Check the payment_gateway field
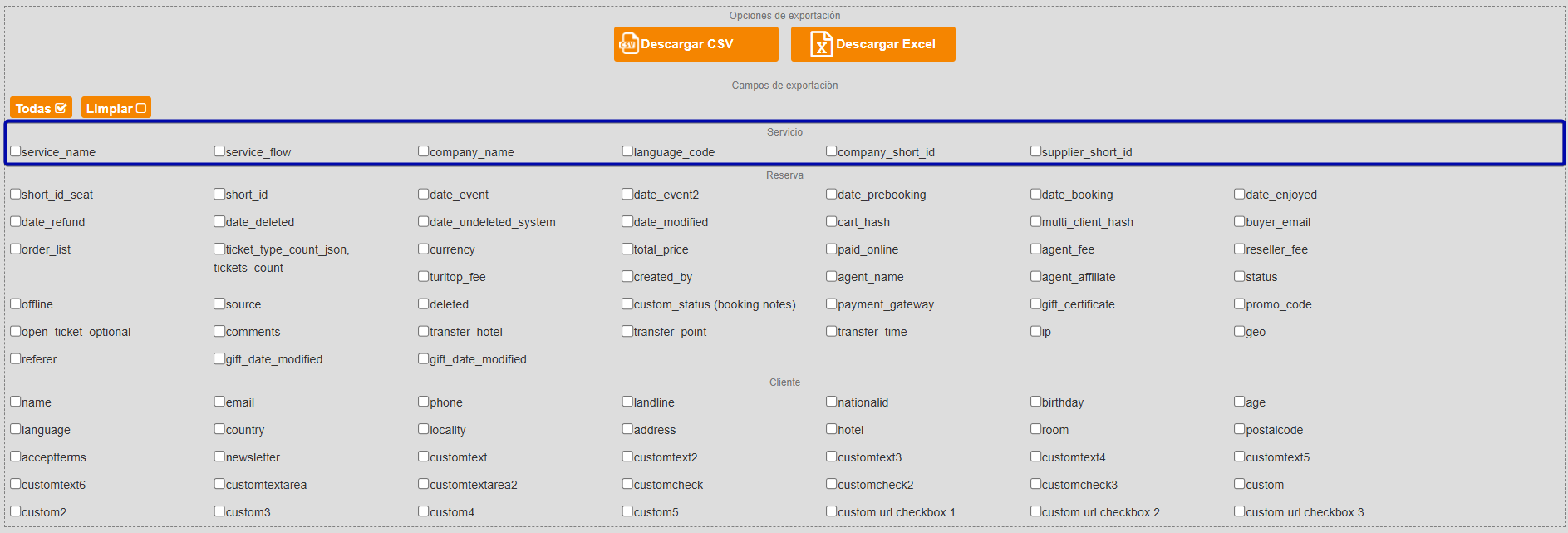Viewport: 1568px width, 533px height. coord(832,304)
